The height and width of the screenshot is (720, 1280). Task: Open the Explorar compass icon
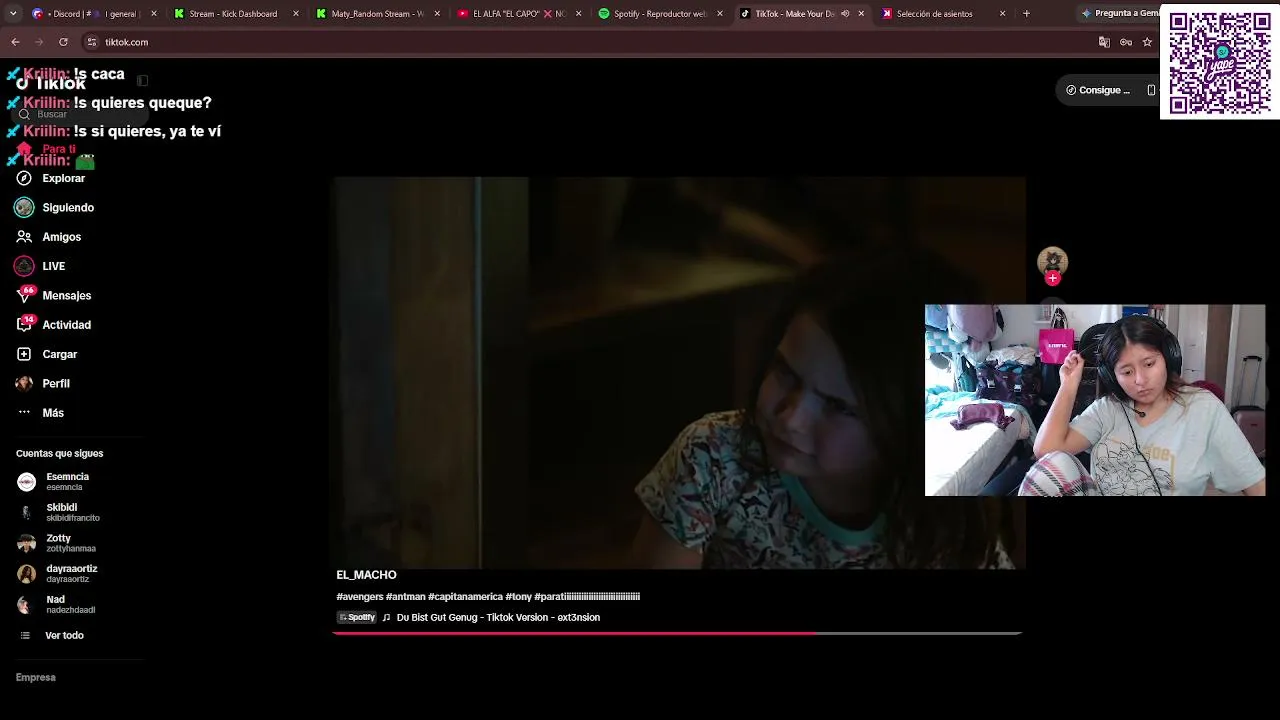pyautogui.click(x=24, y=178)
